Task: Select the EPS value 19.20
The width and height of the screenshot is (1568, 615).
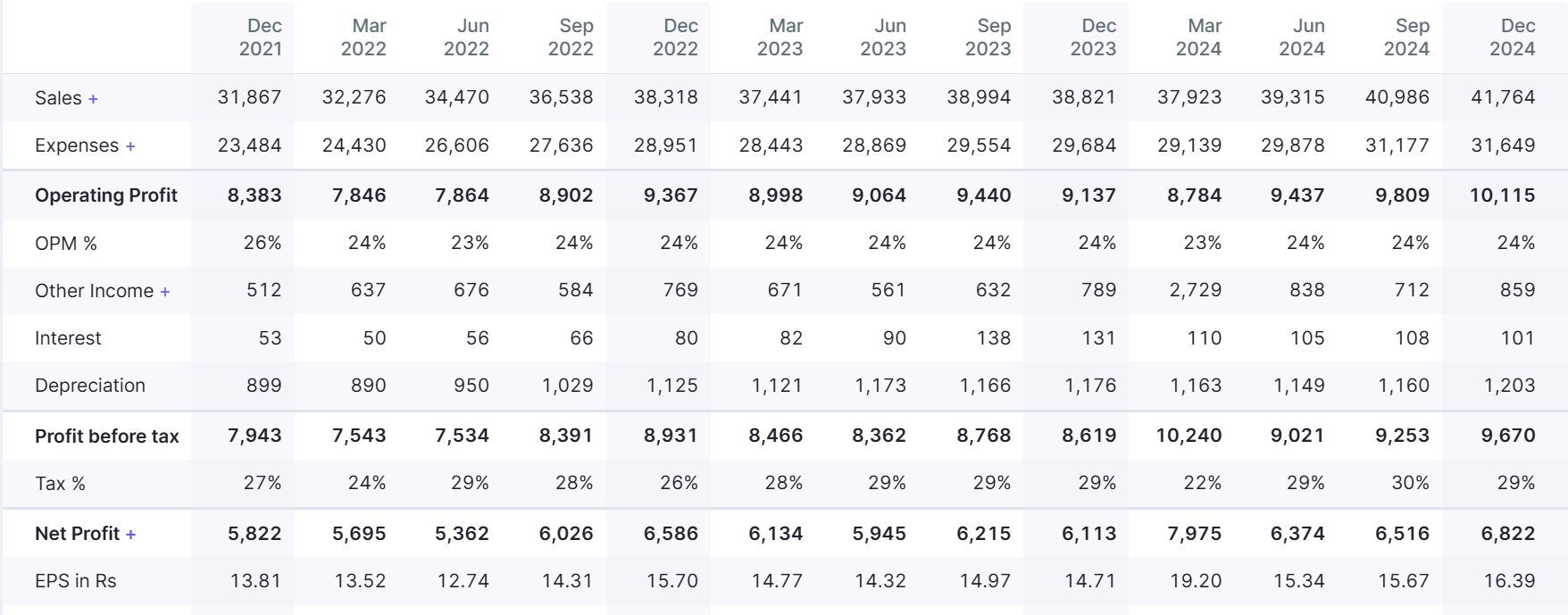Action: pos(1196,581)
